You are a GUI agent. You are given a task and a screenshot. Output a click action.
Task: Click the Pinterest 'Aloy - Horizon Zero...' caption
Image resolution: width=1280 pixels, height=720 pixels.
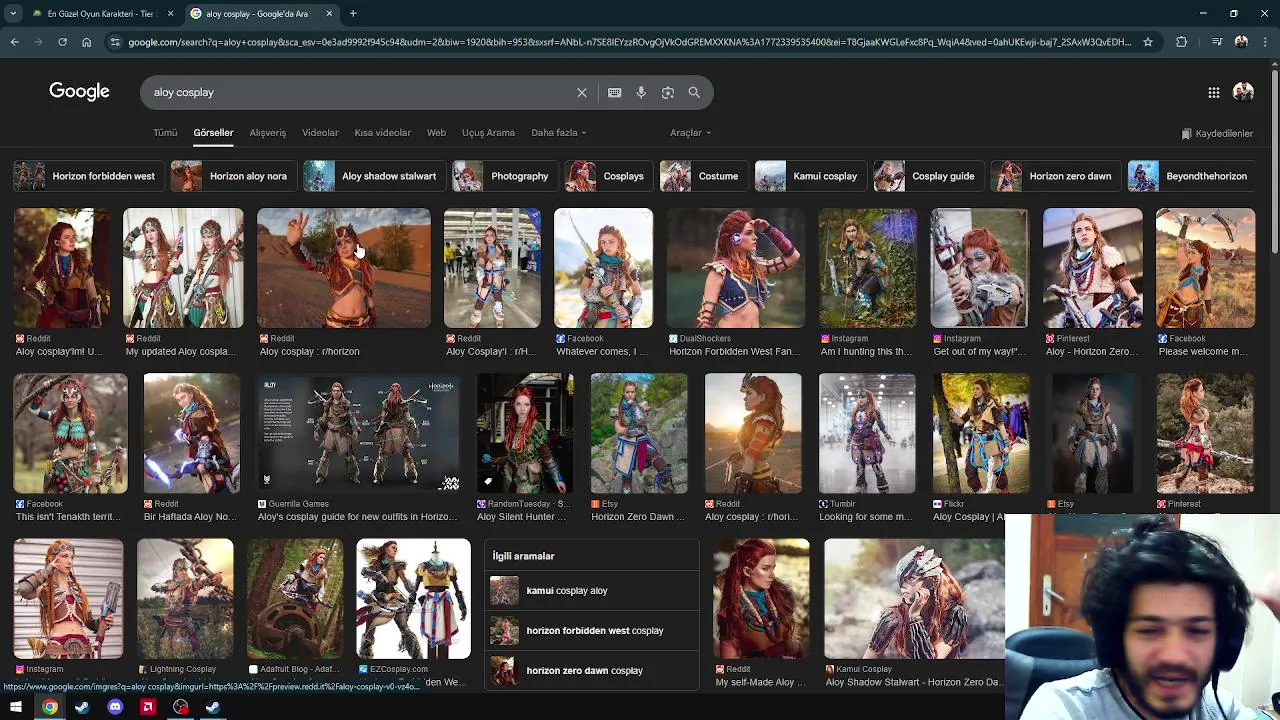(1091, 352)
